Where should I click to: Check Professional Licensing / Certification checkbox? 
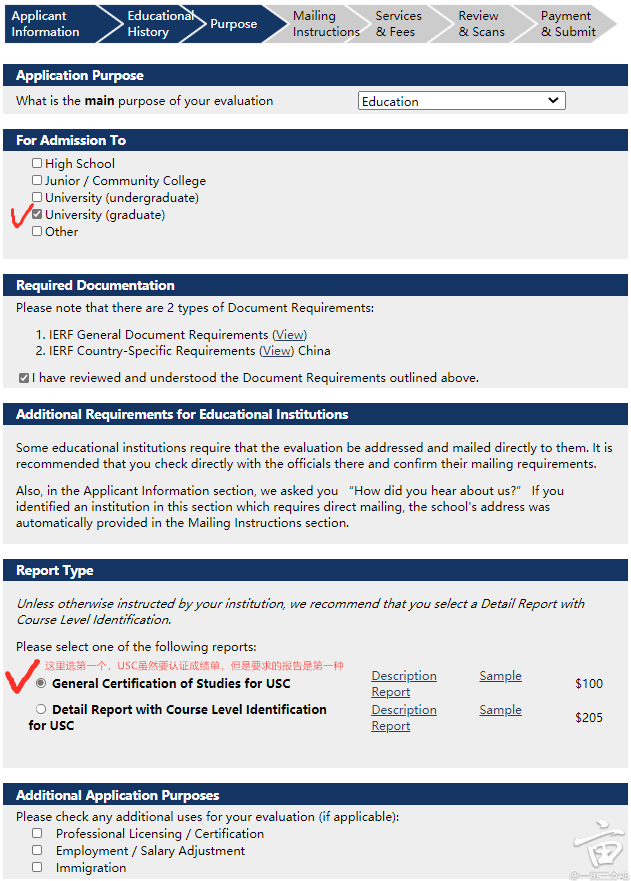tap(37, 833)
